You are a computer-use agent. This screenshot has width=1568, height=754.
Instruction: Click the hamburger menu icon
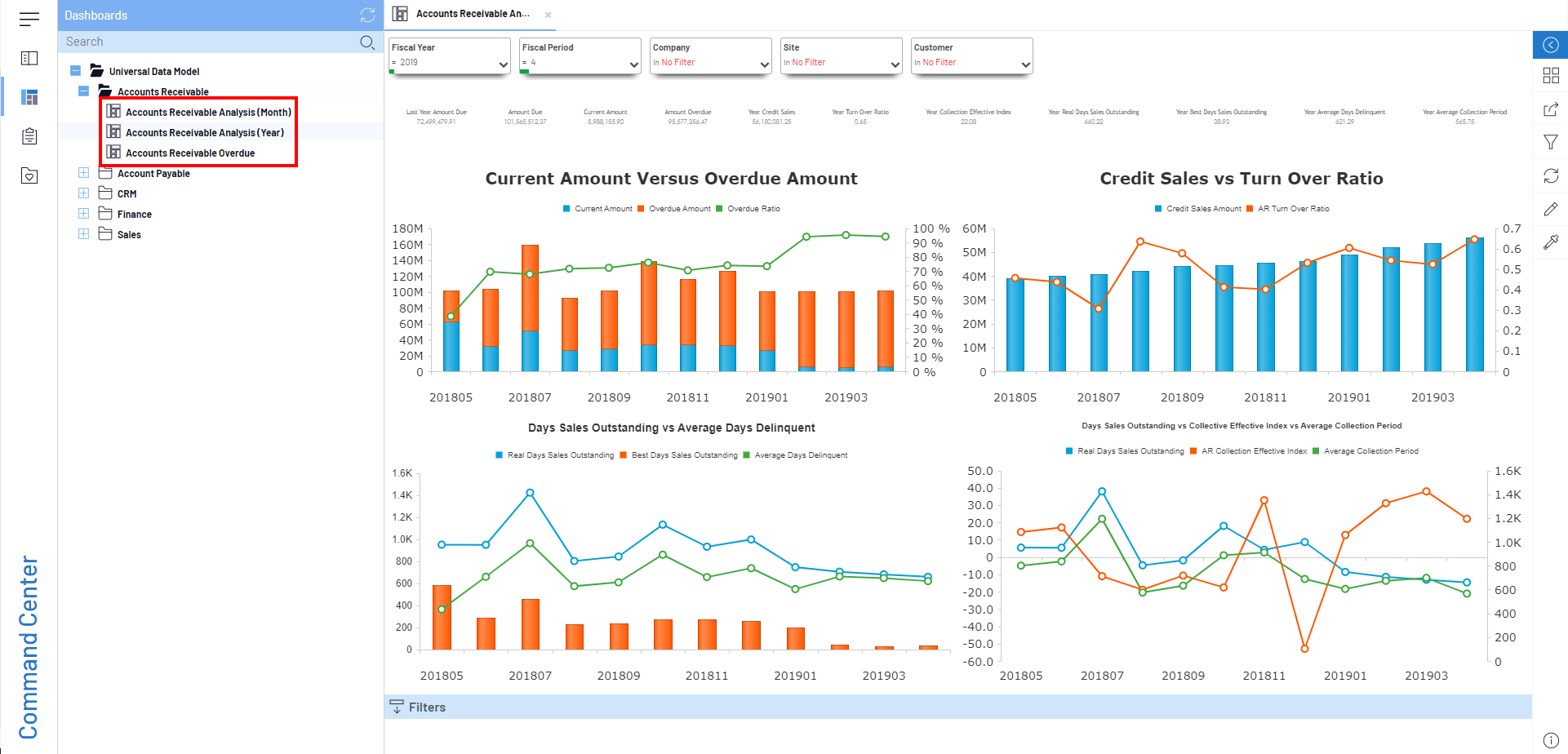coord(29,19)
